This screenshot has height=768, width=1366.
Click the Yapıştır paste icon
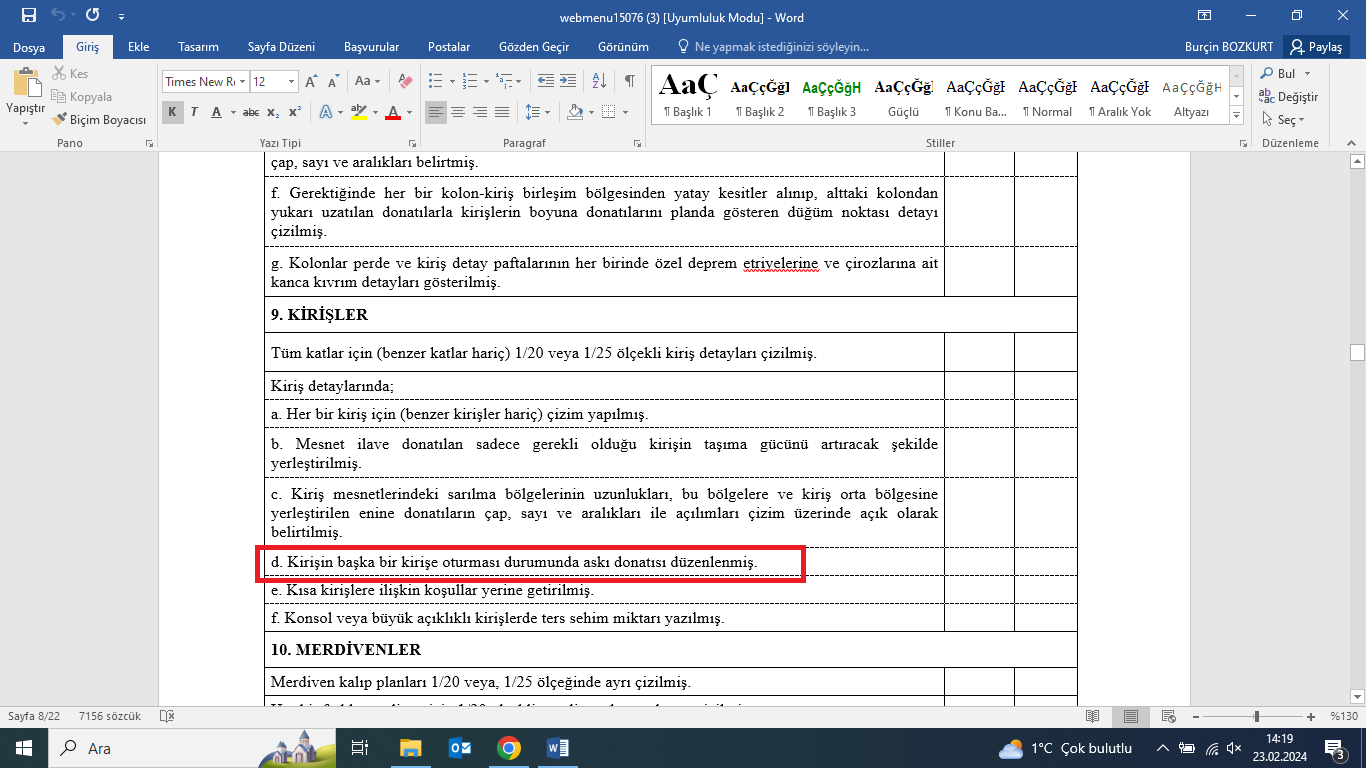pyautogui.click(x=25, y=84)
